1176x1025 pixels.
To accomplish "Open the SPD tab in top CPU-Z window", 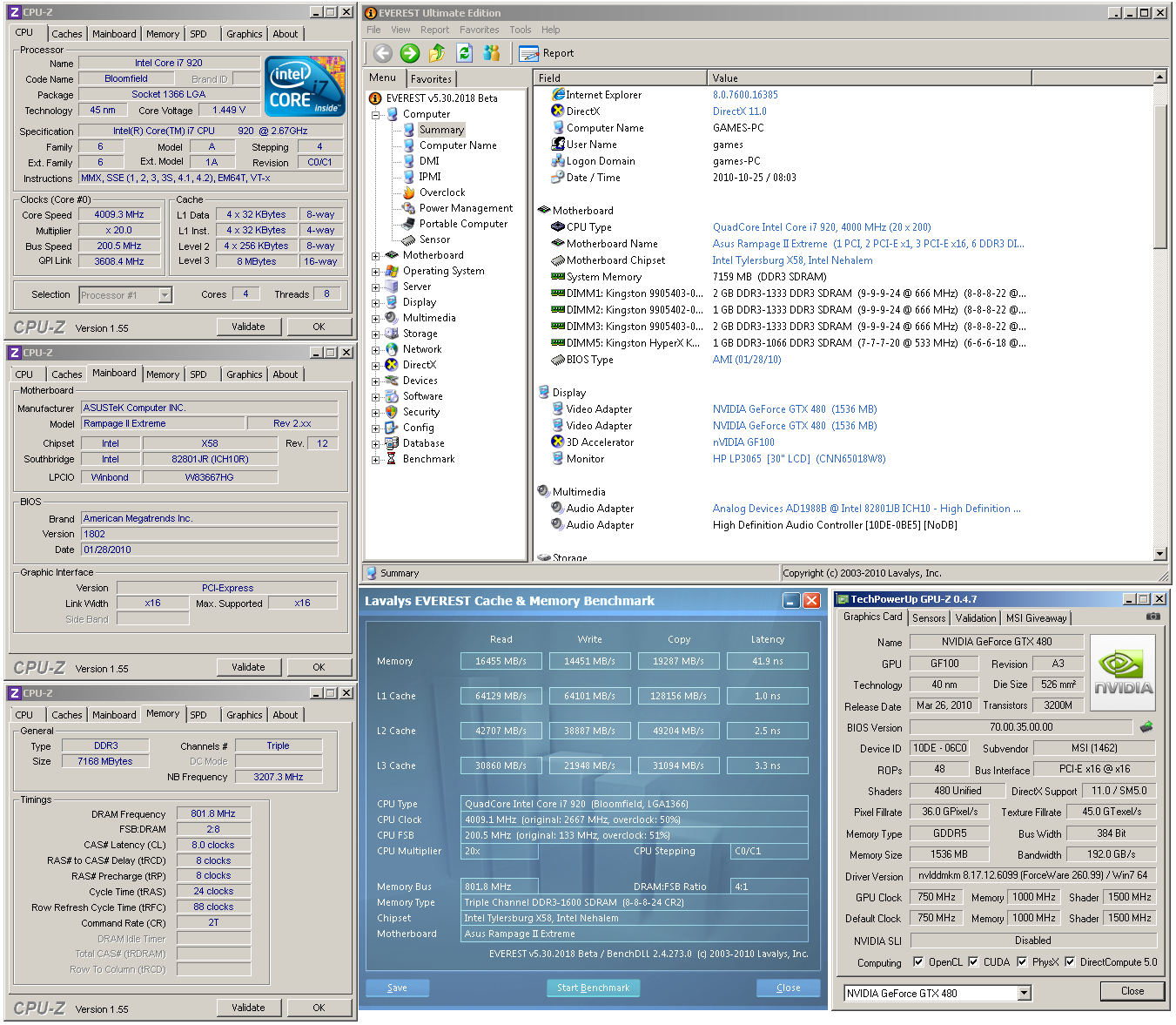I will pos(198,34).
